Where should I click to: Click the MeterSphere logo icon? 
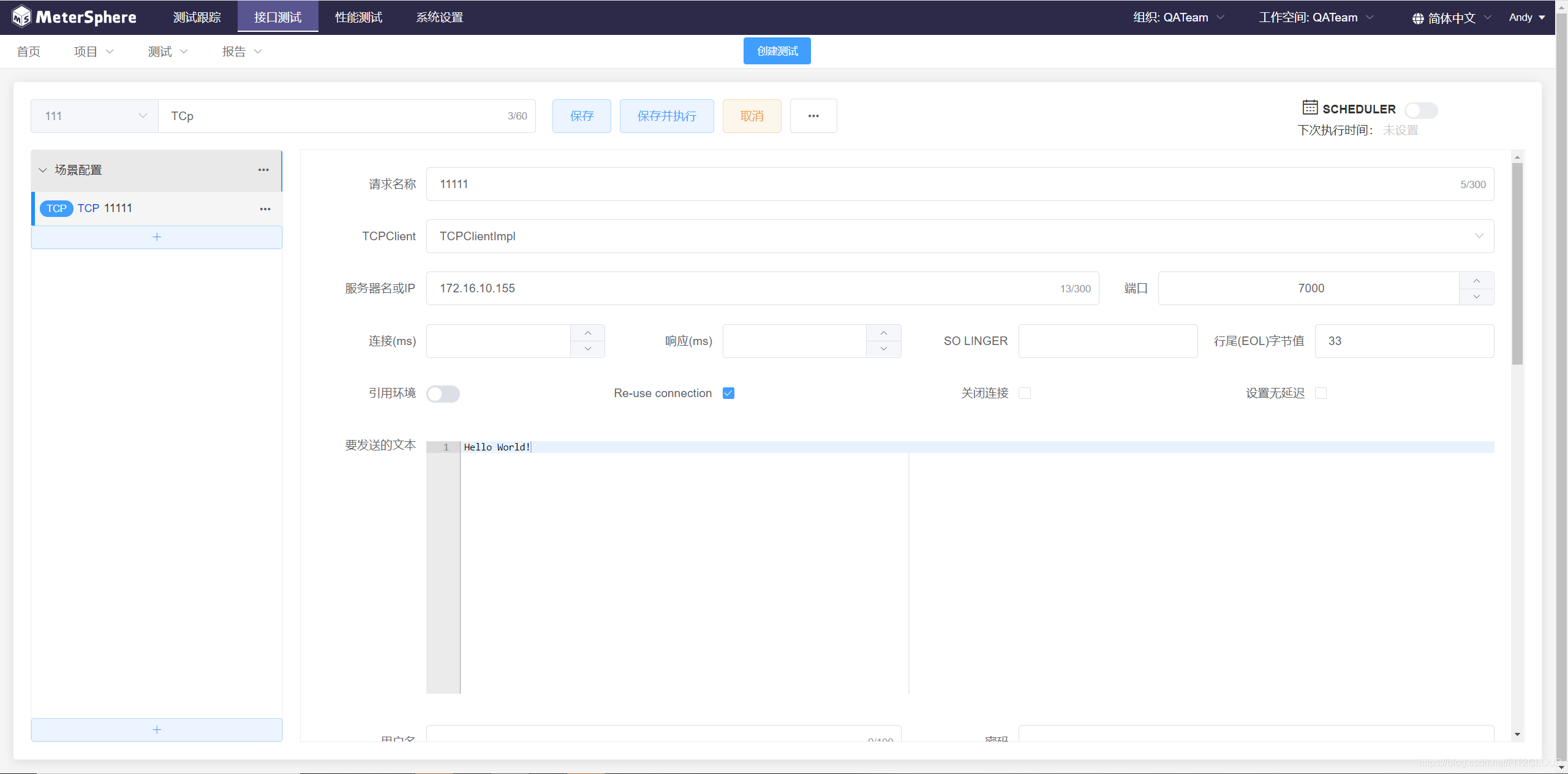(x=21, y=17)
